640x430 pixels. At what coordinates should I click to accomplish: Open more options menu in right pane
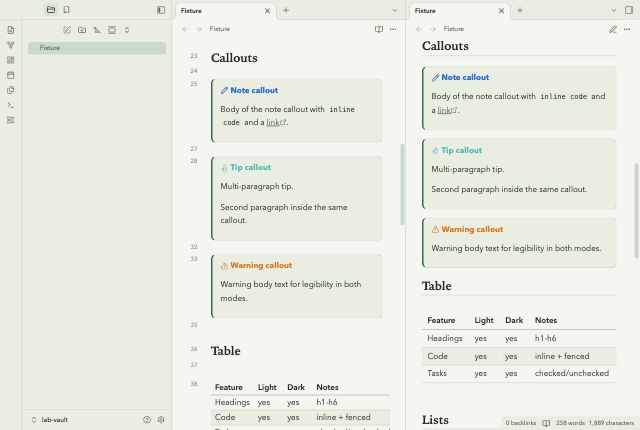click(627, 29)
